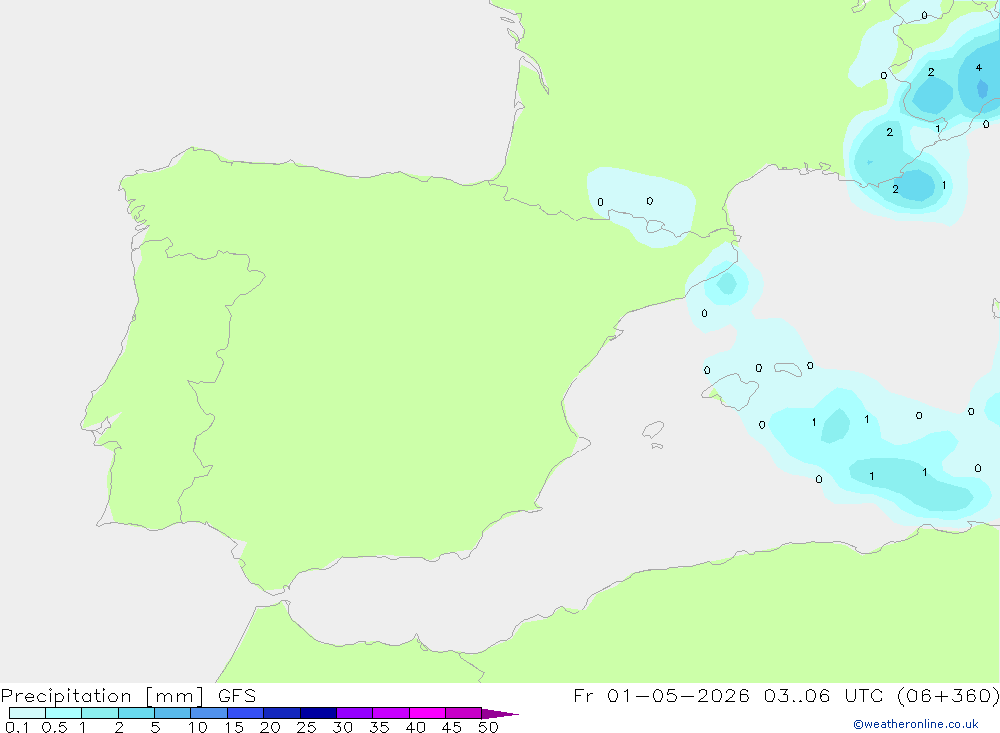The height and width of the screenshot is (733, 1000).
Task: Choose the 2–5 mm legend swatch
Action: 136,713
